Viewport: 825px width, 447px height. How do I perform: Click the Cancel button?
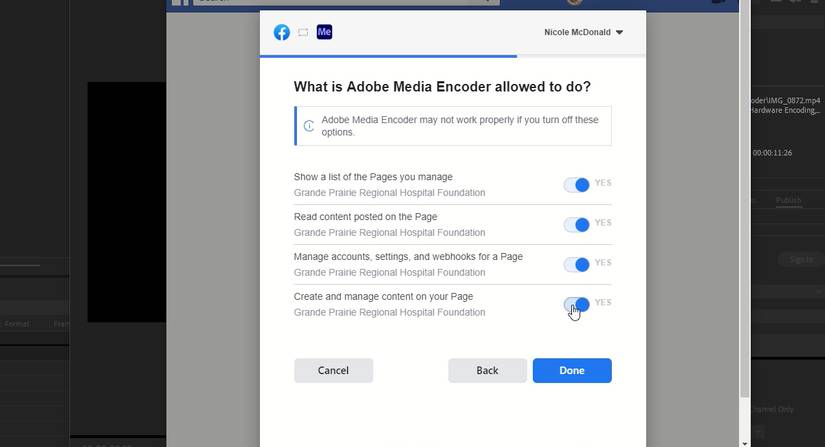(x=334, y=370)
